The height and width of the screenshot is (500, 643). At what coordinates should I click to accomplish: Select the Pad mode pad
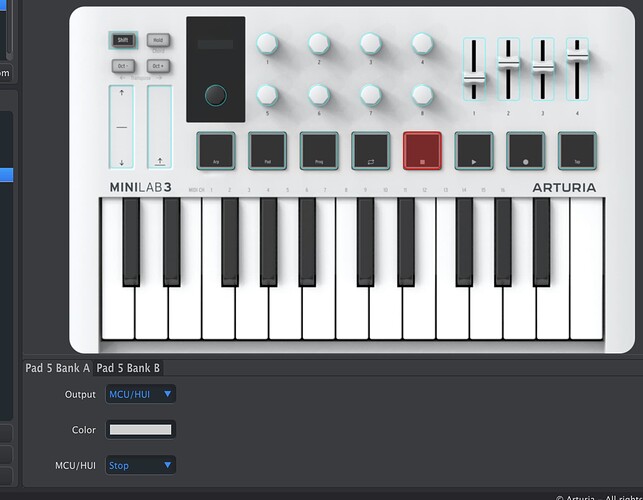267,151
